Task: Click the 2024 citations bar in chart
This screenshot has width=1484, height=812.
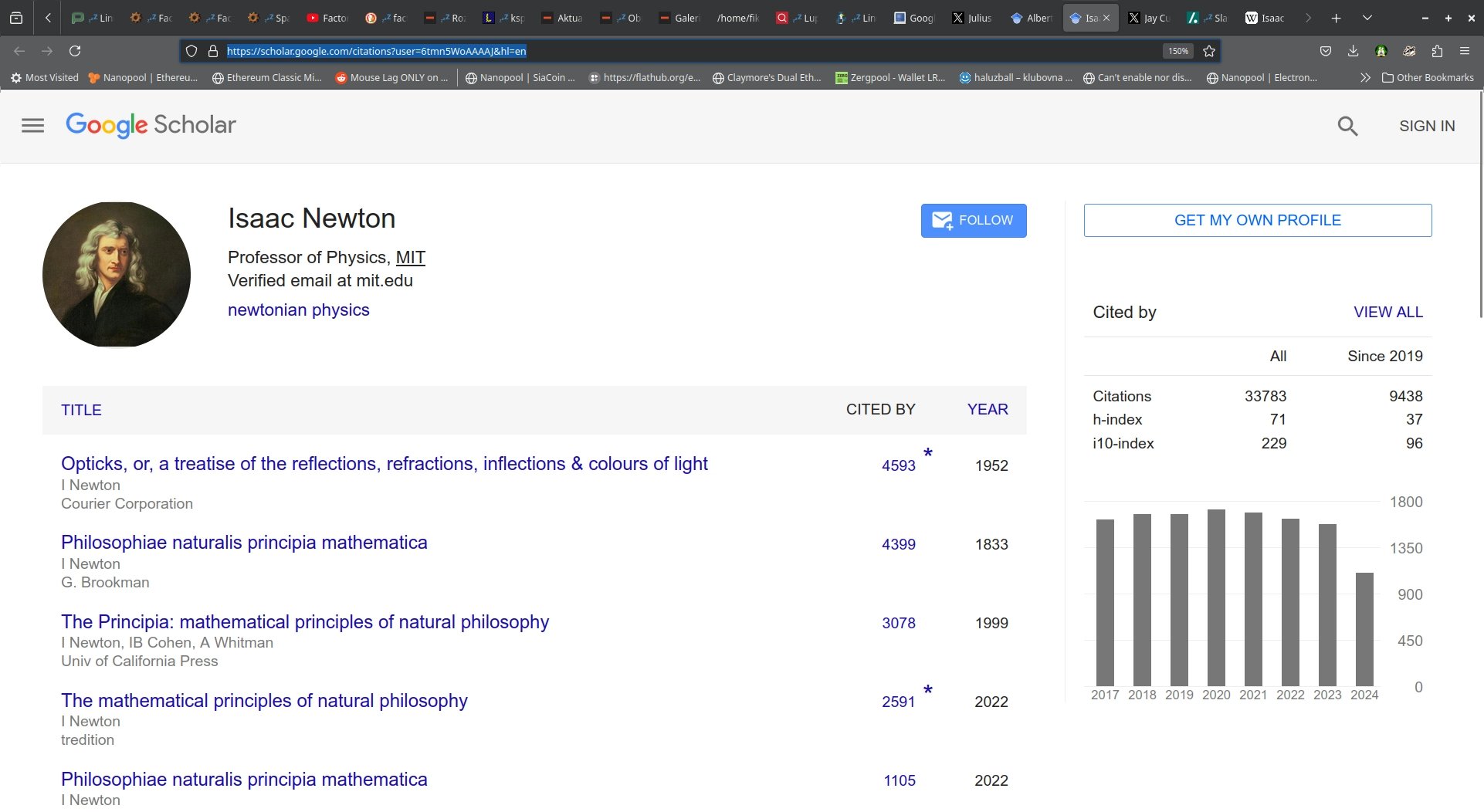Action: pos(1364,629)
